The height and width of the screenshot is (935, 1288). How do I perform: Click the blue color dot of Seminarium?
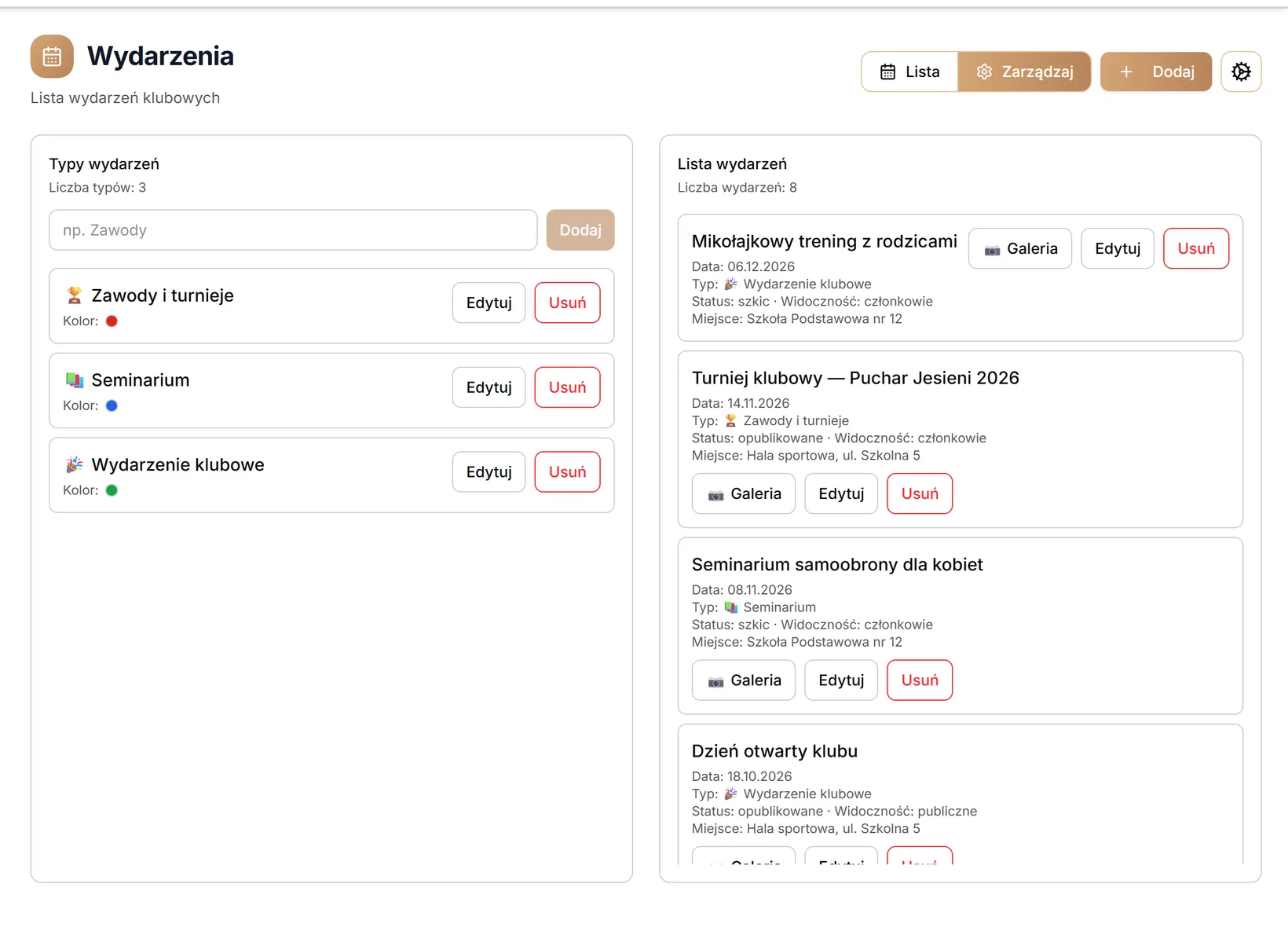(x=112, y=406)
